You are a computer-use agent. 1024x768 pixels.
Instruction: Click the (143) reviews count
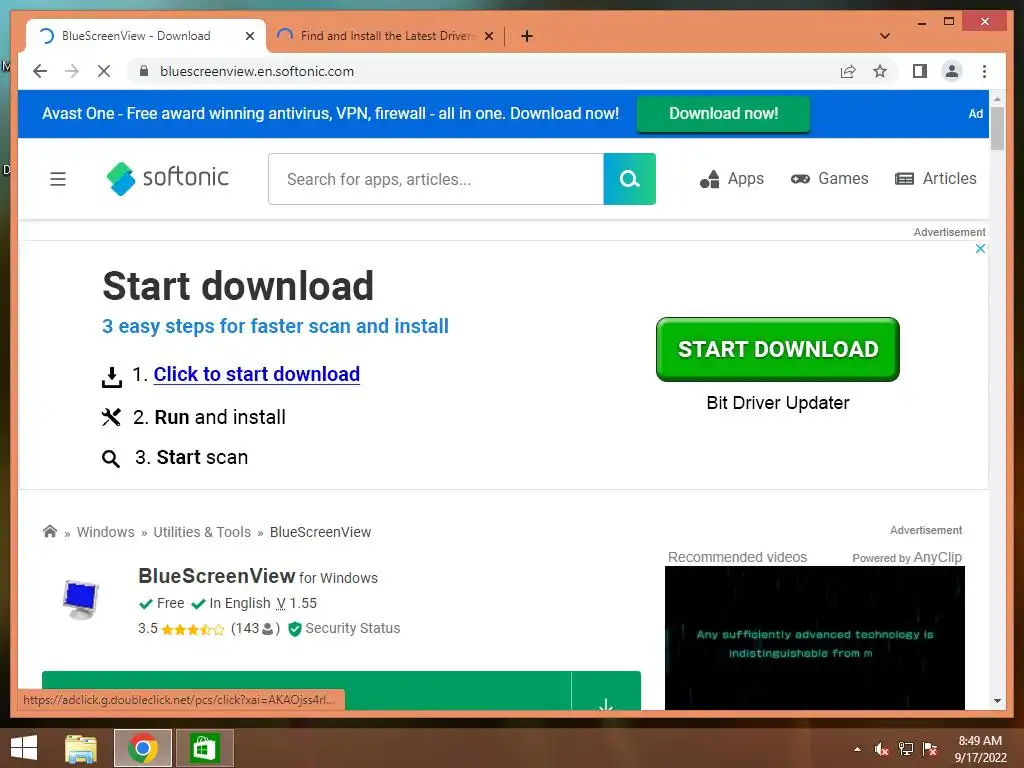[x=255, y=629]
